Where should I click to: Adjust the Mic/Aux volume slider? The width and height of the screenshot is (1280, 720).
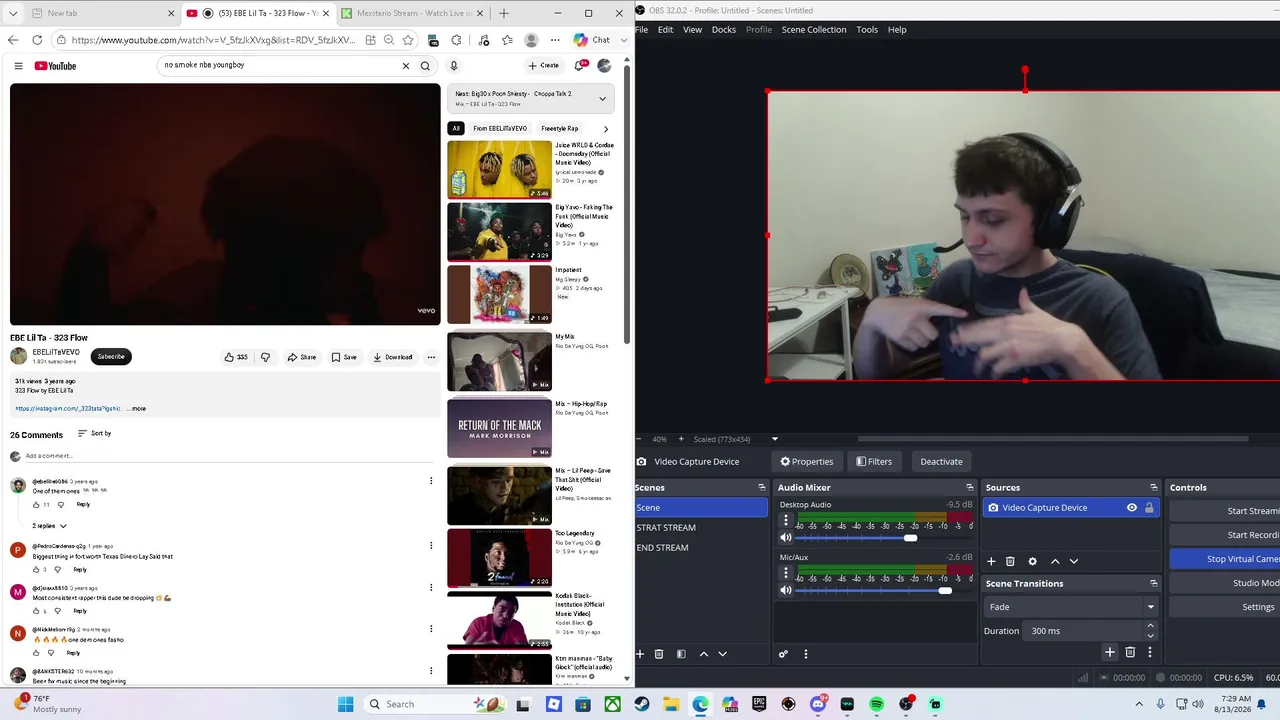point(945,590)
